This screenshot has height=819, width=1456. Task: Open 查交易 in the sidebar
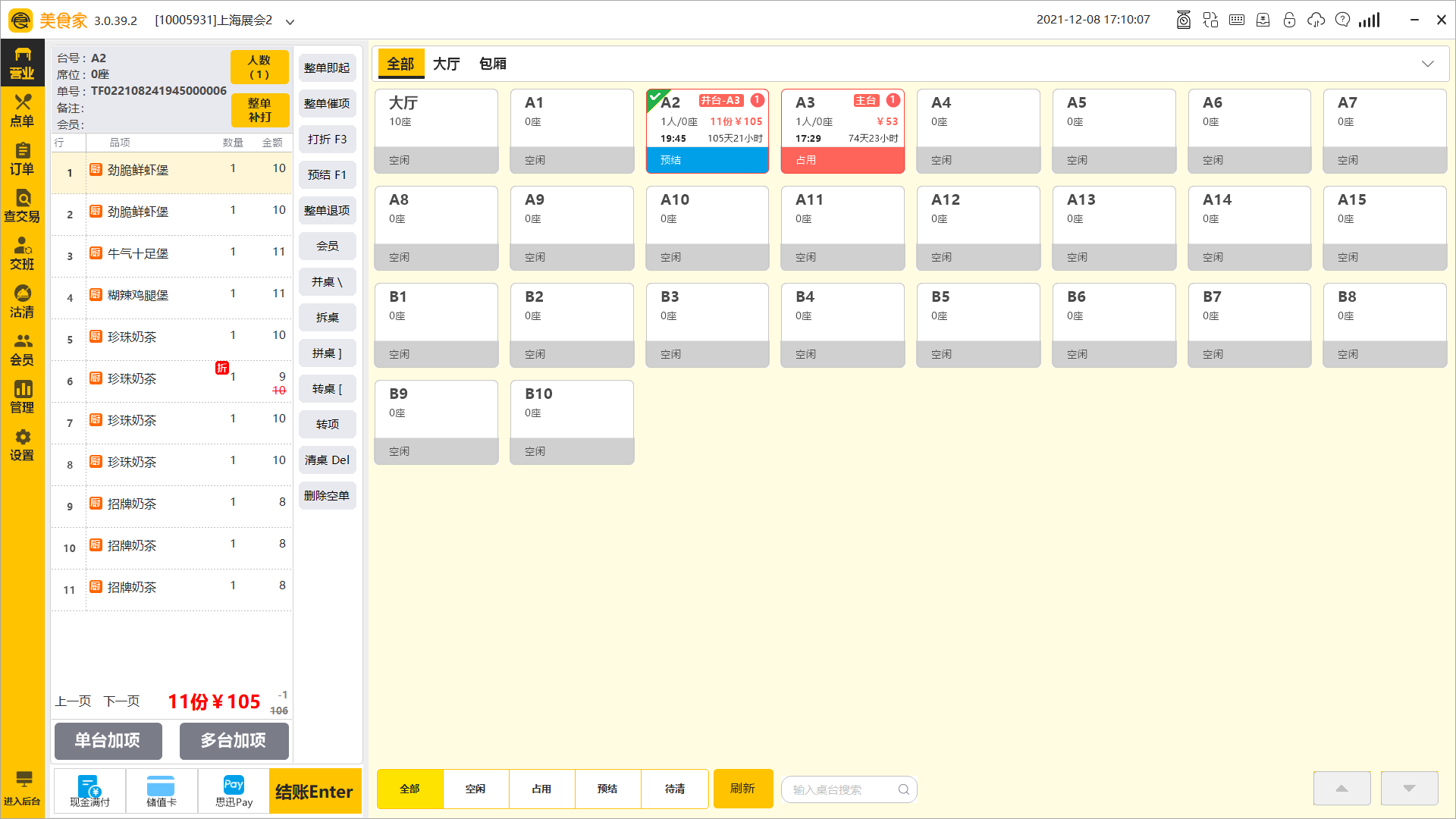click(22, 206)
